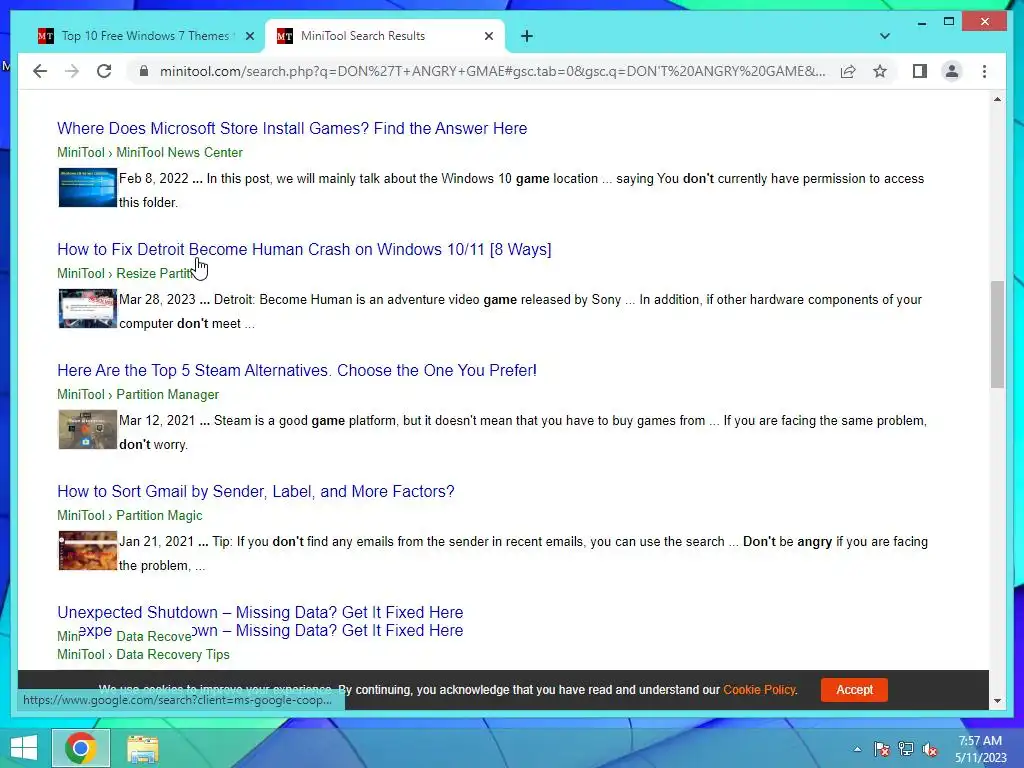The height and width of the screenshot is (768, 1024).
Task: Open the browser side panel
Action: tap(920, 71)
